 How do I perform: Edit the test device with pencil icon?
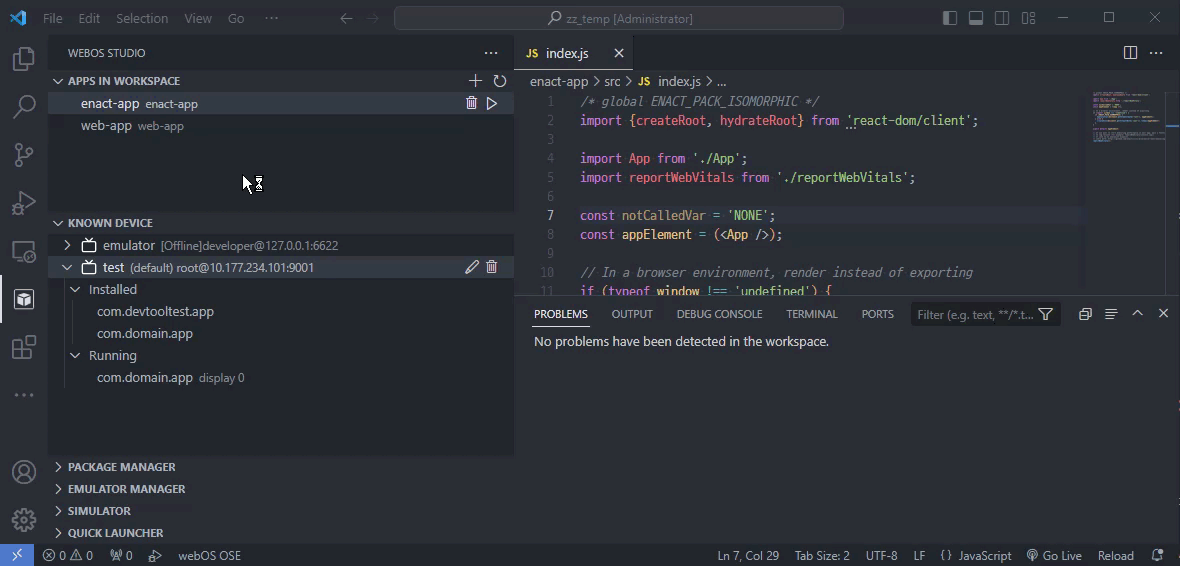(x=472, y=267)
